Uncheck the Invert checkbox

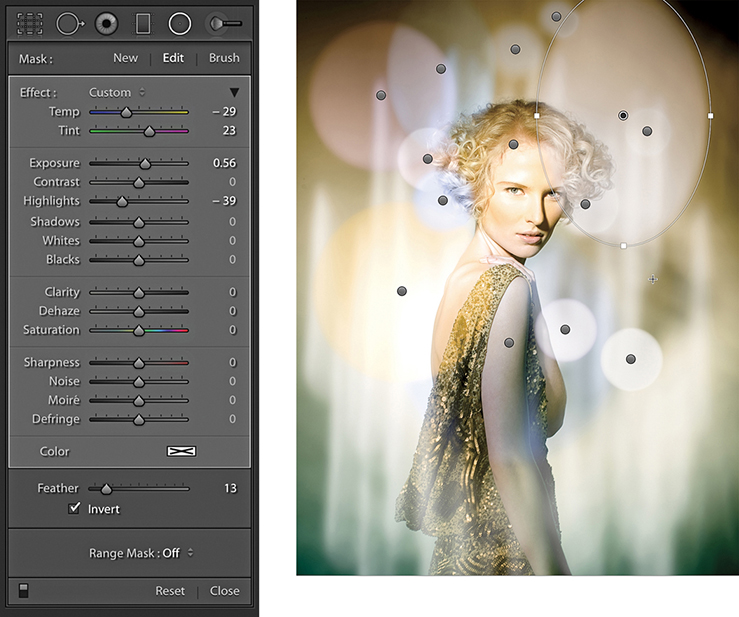click(74, 509)
